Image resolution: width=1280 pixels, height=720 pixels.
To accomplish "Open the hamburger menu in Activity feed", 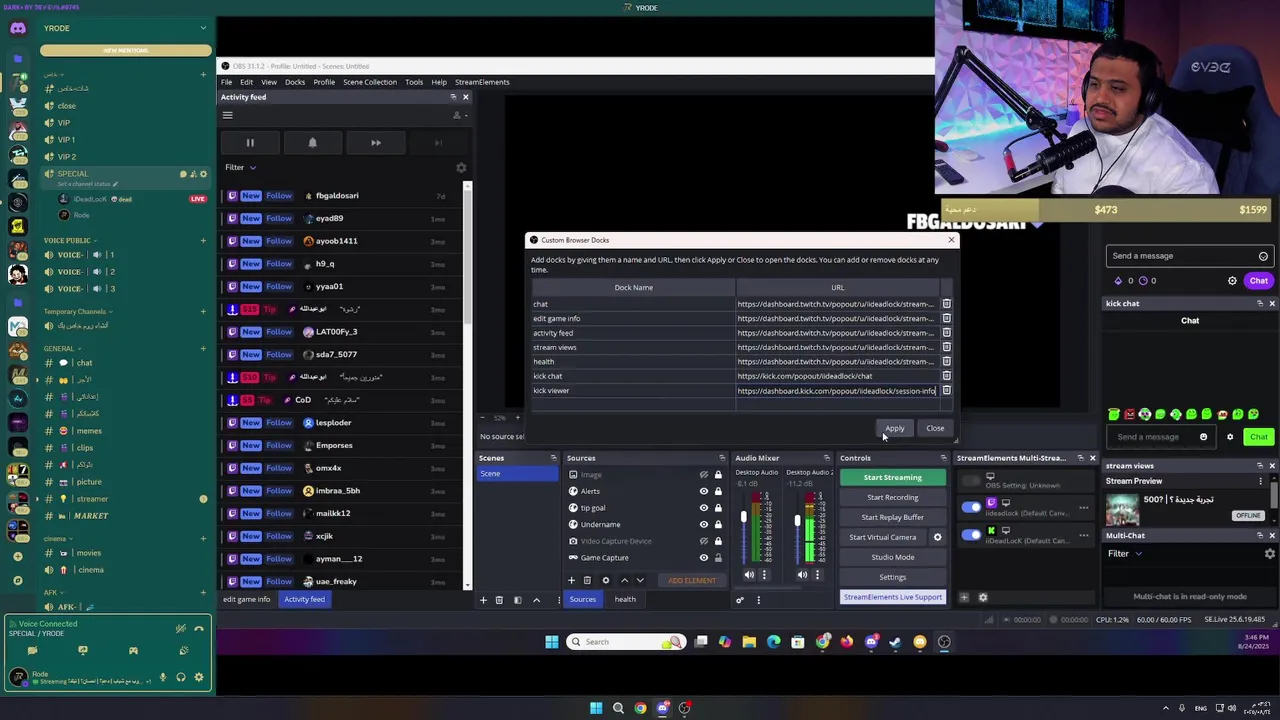I will click(x=227, y=115).
